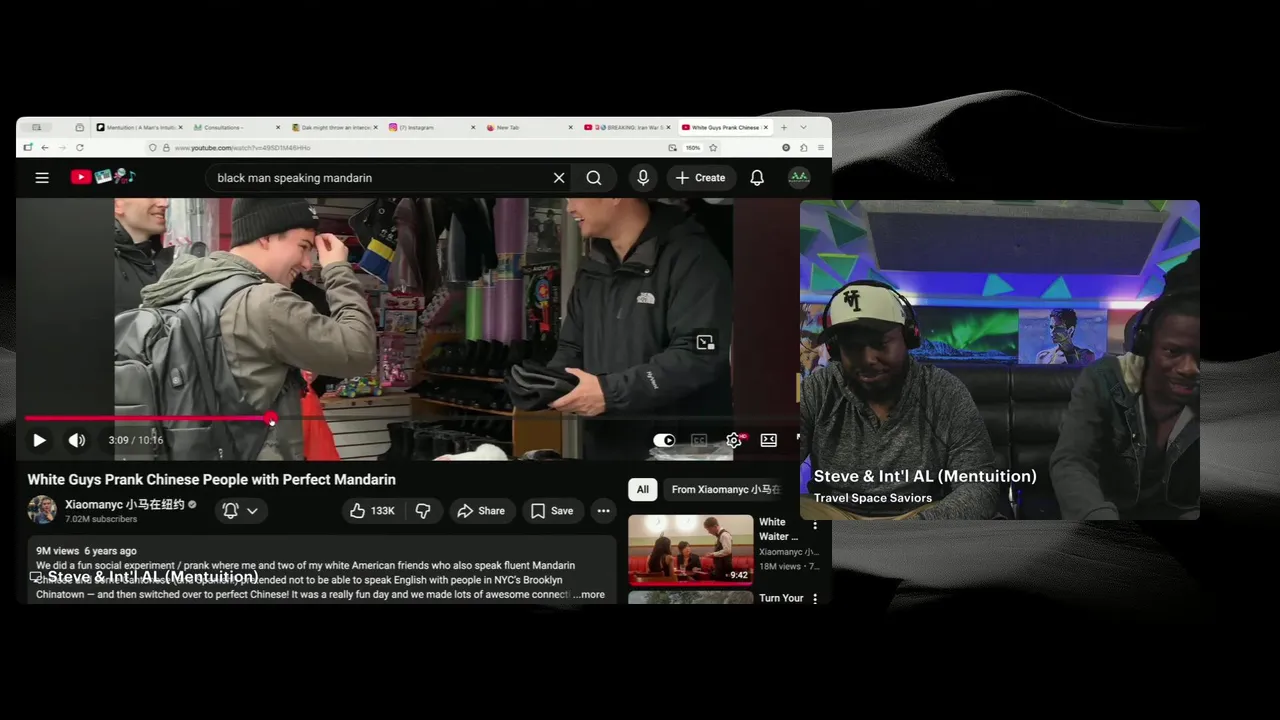Open a new browser tab
The image size is (1280, 720).
(x=784, y=128)
